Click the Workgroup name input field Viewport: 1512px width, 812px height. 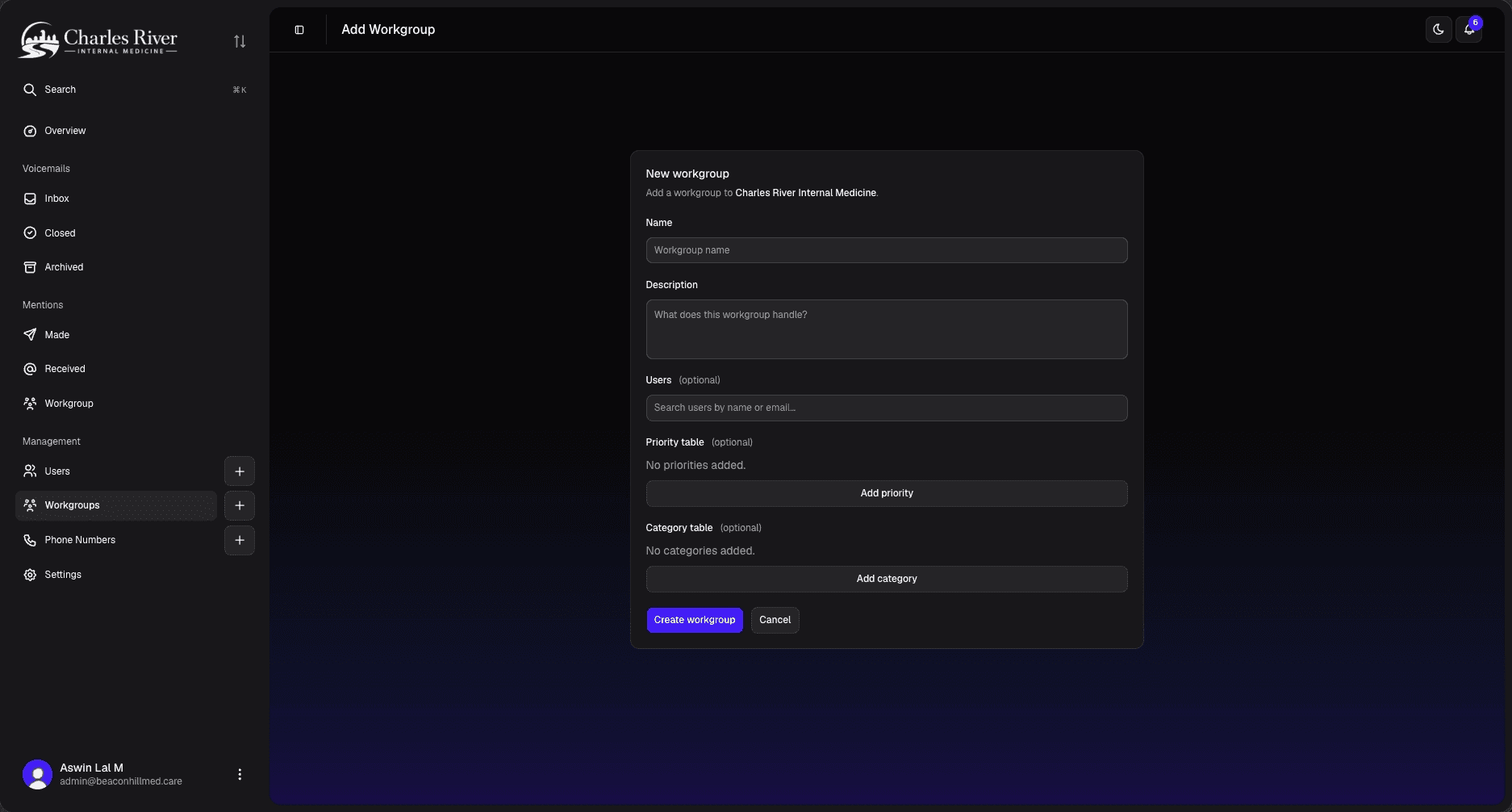tap(887, 250)
